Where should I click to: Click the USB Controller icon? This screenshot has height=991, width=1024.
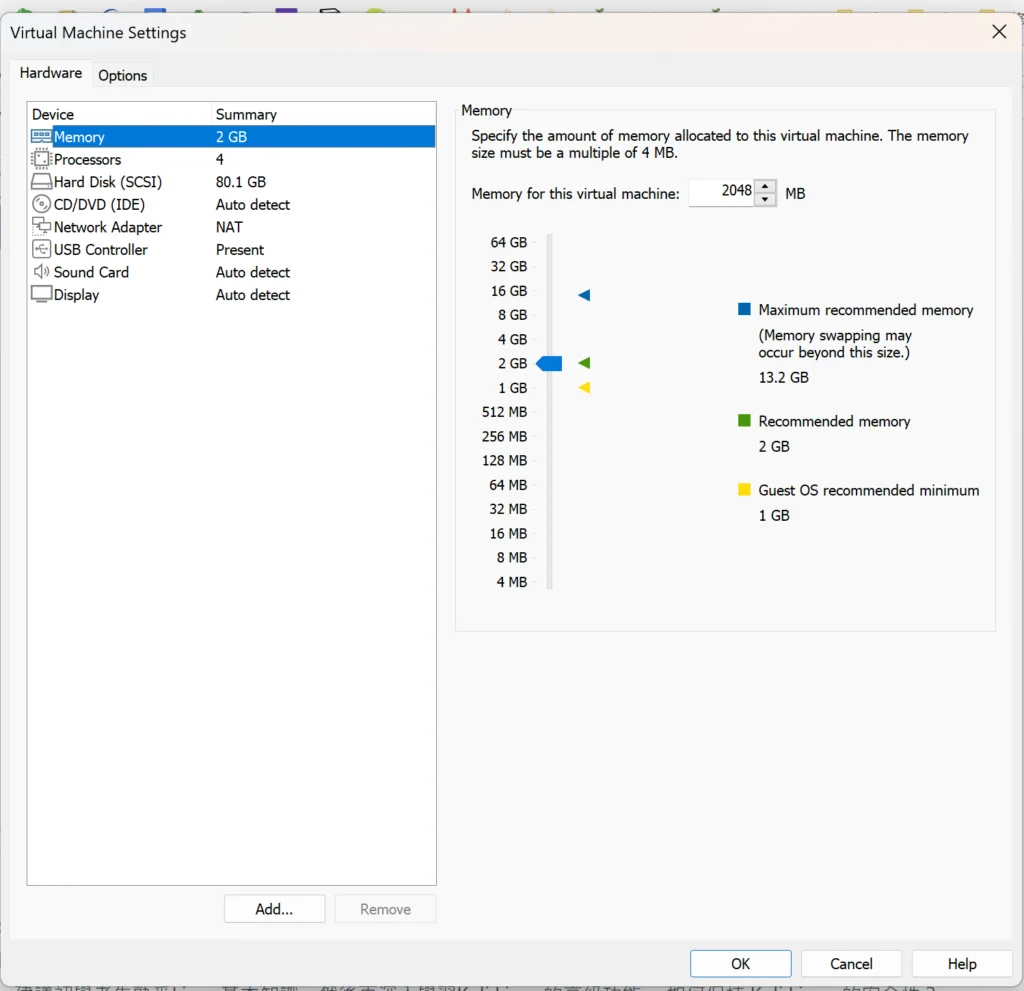(x=41, y=249)
